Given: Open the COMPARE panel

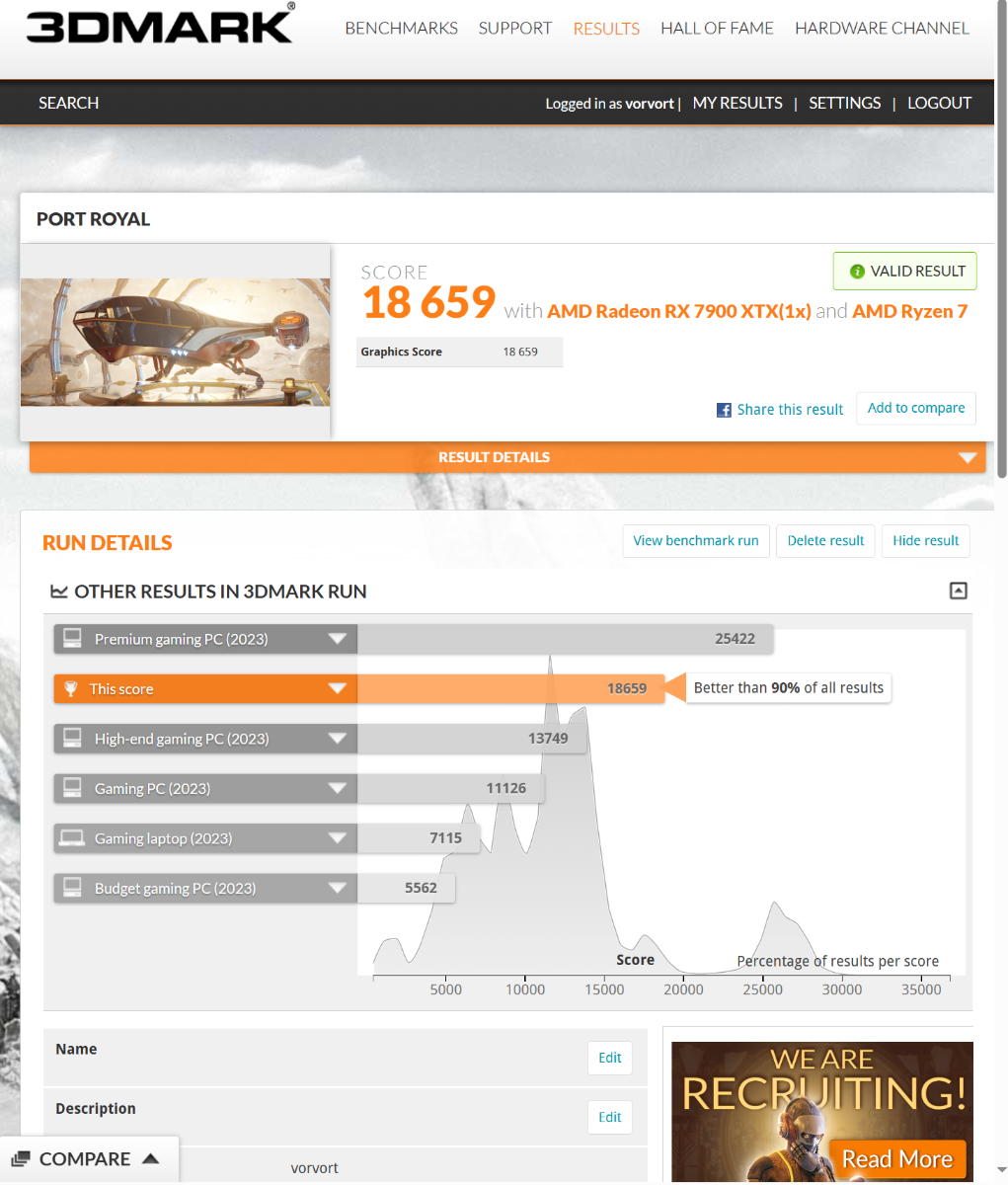Looking at the screenshot, I should coord(89,1159).
